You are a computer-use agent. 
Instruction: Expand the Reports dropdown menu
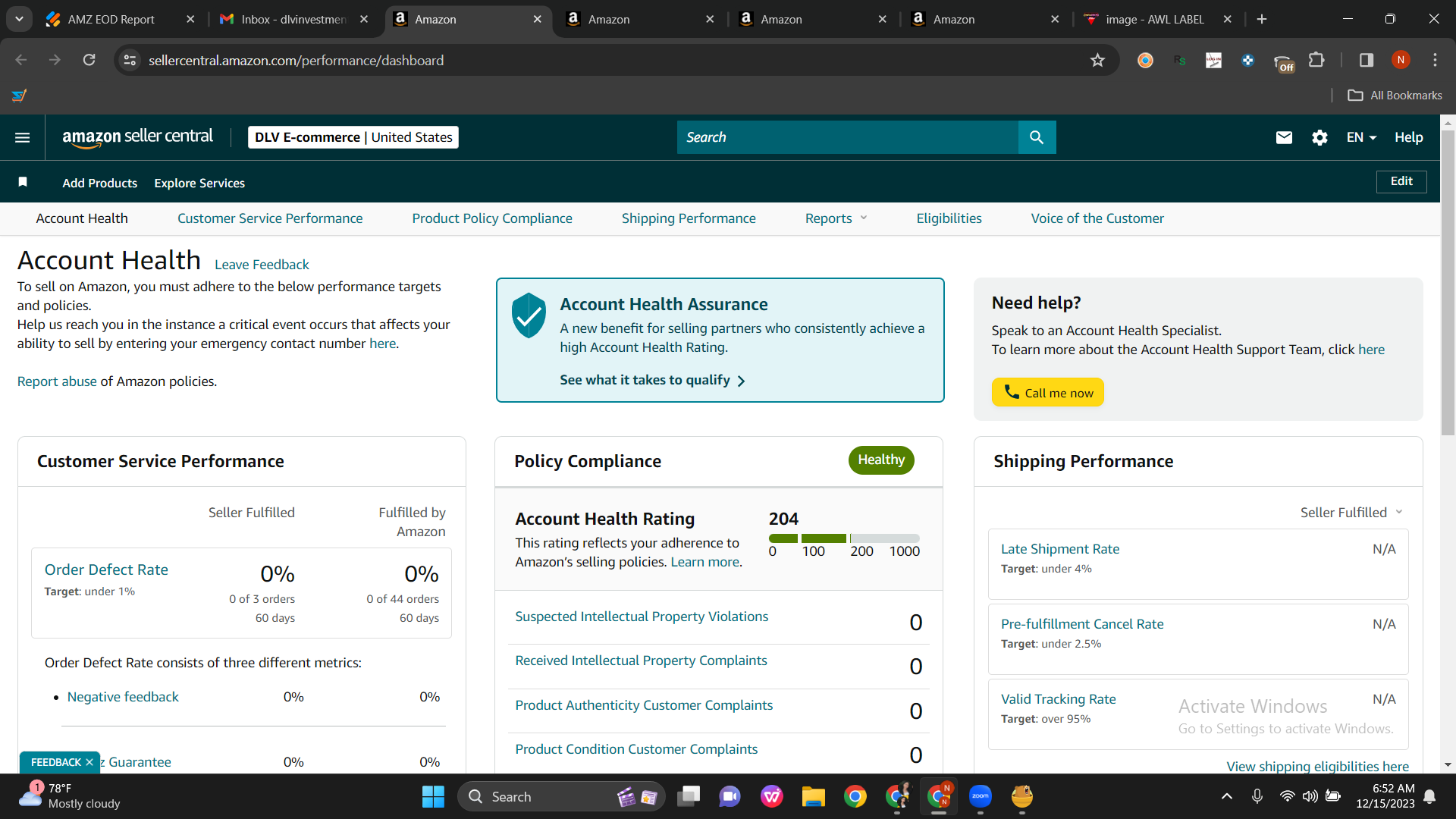(836, 218)
